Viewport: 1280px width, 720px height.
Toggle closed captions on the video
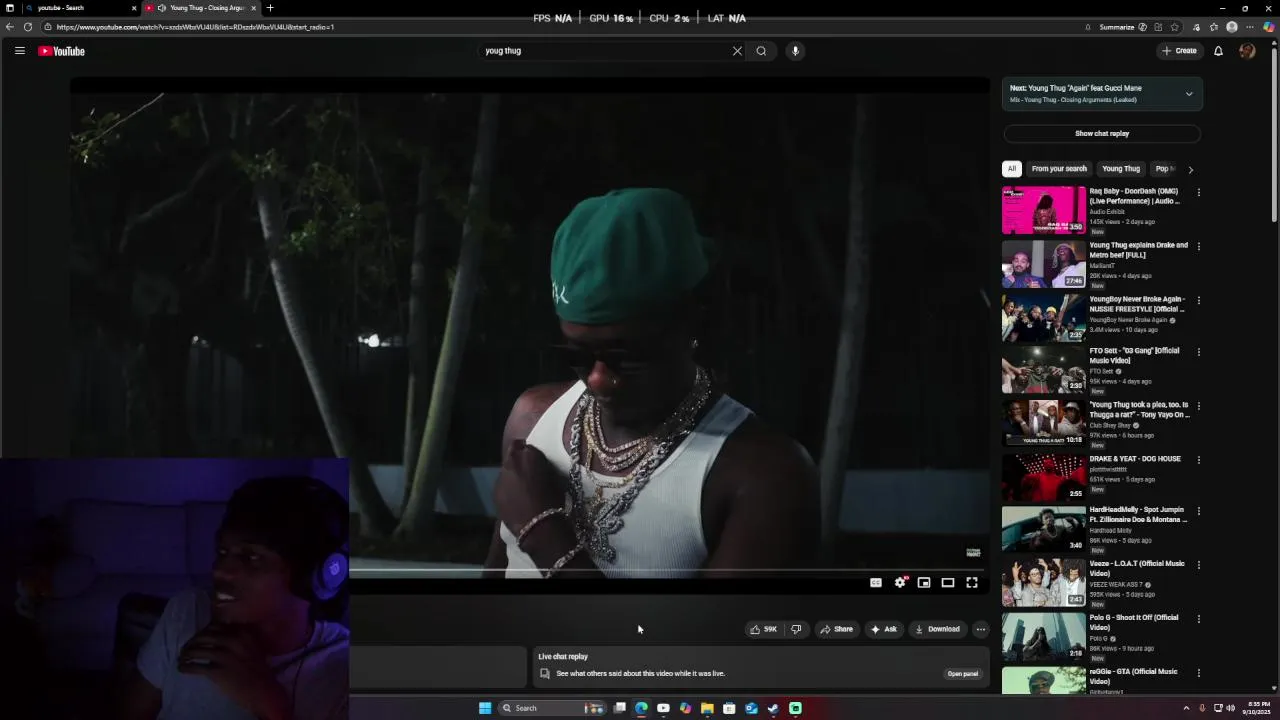click(x=876, y=582)
